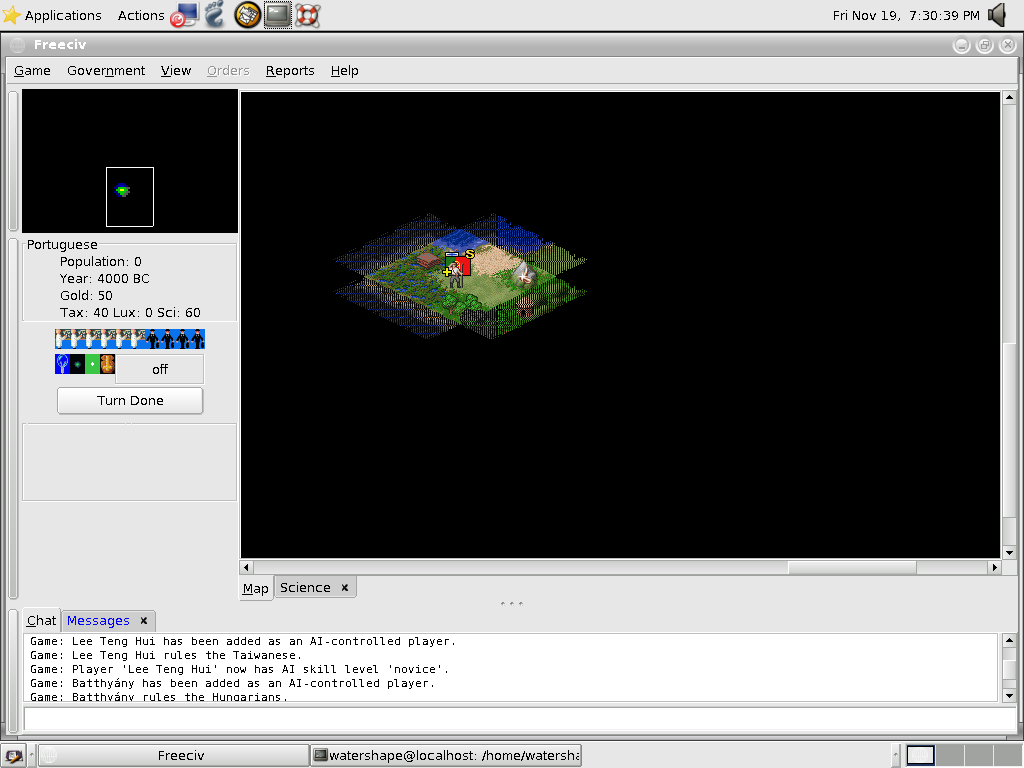Click the map scroll down arrow

(1009, 552)
